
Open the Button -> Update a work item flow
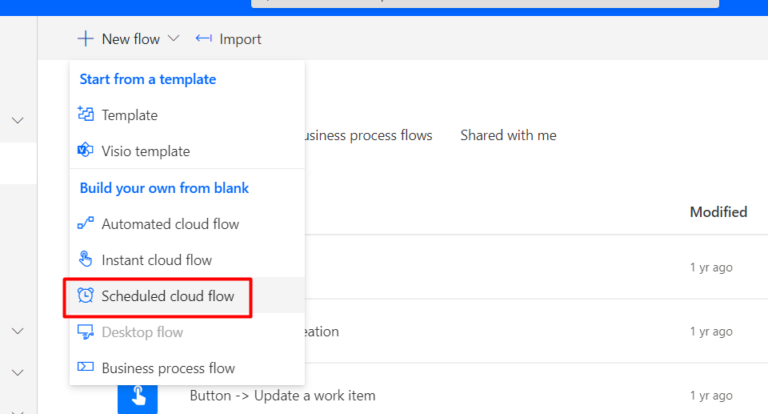pos(283,395)
